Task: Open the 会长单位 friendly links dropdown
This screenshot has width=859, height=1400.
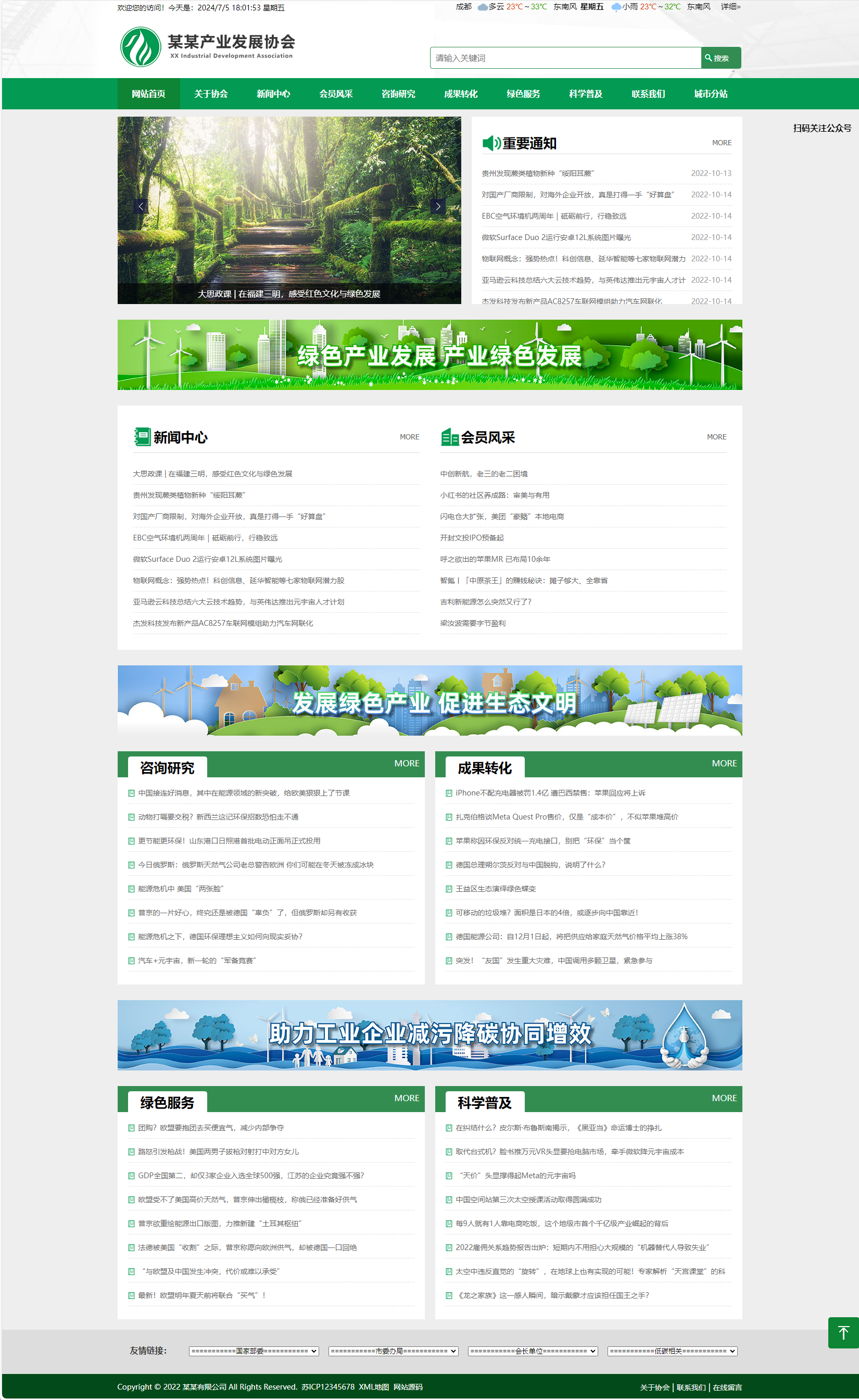Action: coord(533,1351)
